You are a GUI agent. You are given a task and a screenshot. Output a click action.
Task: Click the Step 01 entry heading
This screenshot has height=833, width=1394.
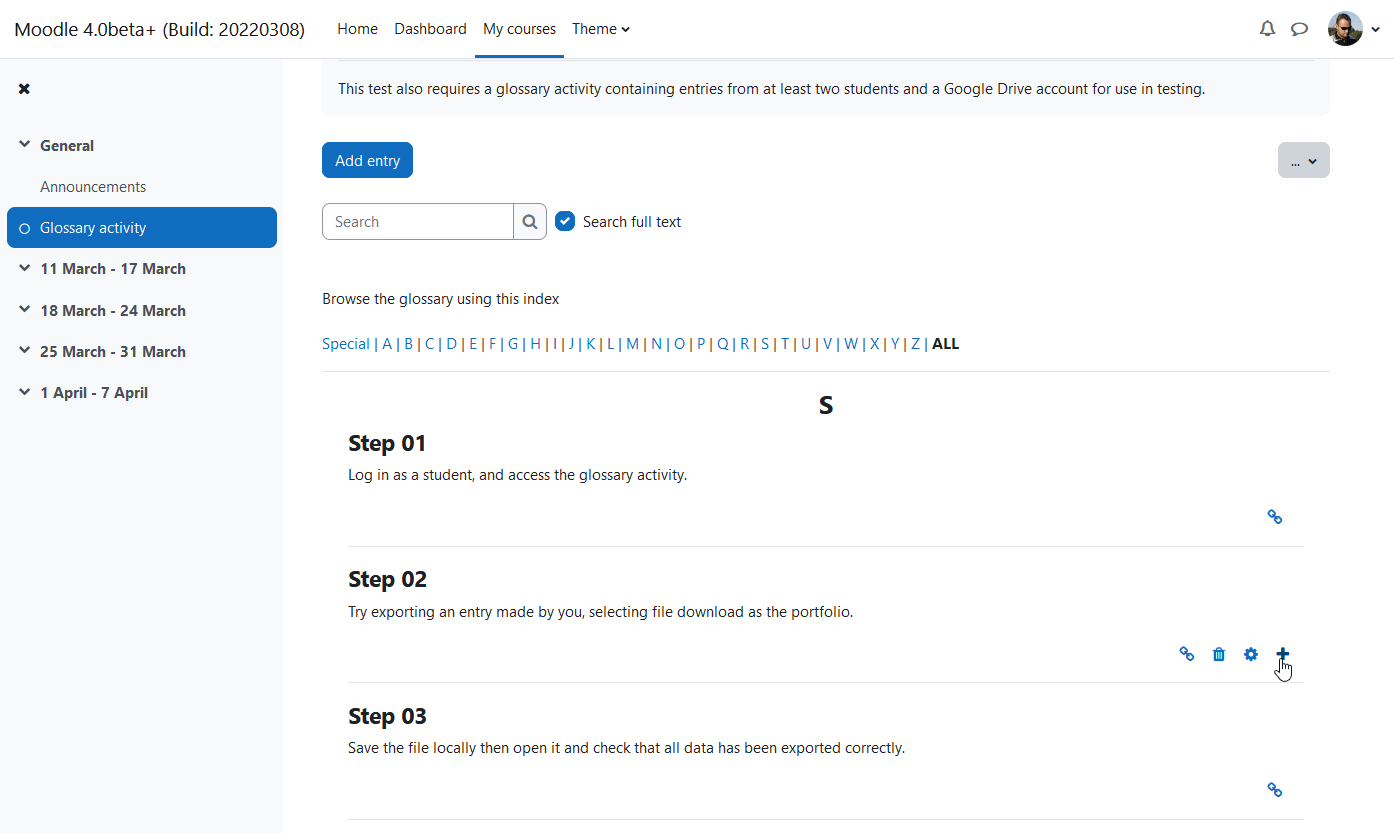coord(387,443)
